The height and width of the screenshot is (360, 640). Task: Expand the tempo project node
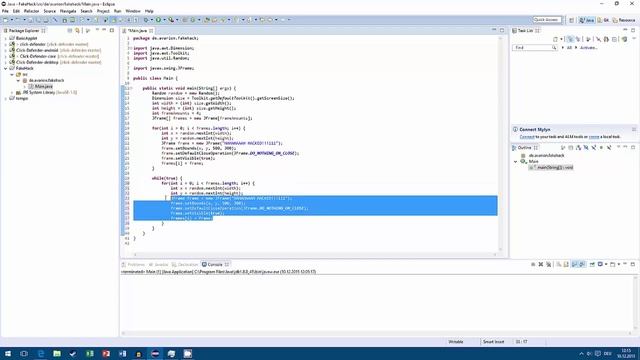6,98
